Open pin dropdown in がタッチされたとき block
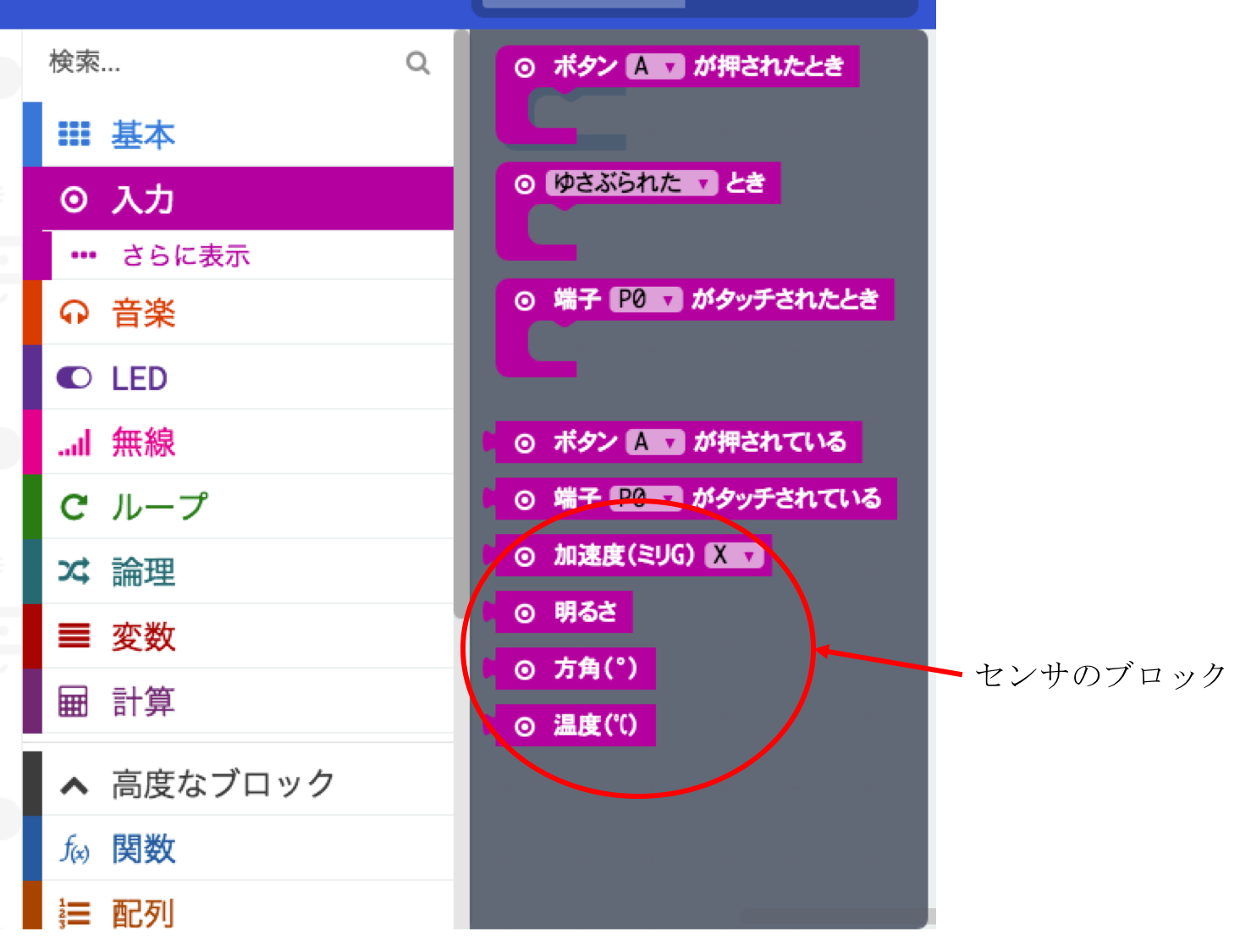Screen dimensions: 1251x952 tap(646, 300)
